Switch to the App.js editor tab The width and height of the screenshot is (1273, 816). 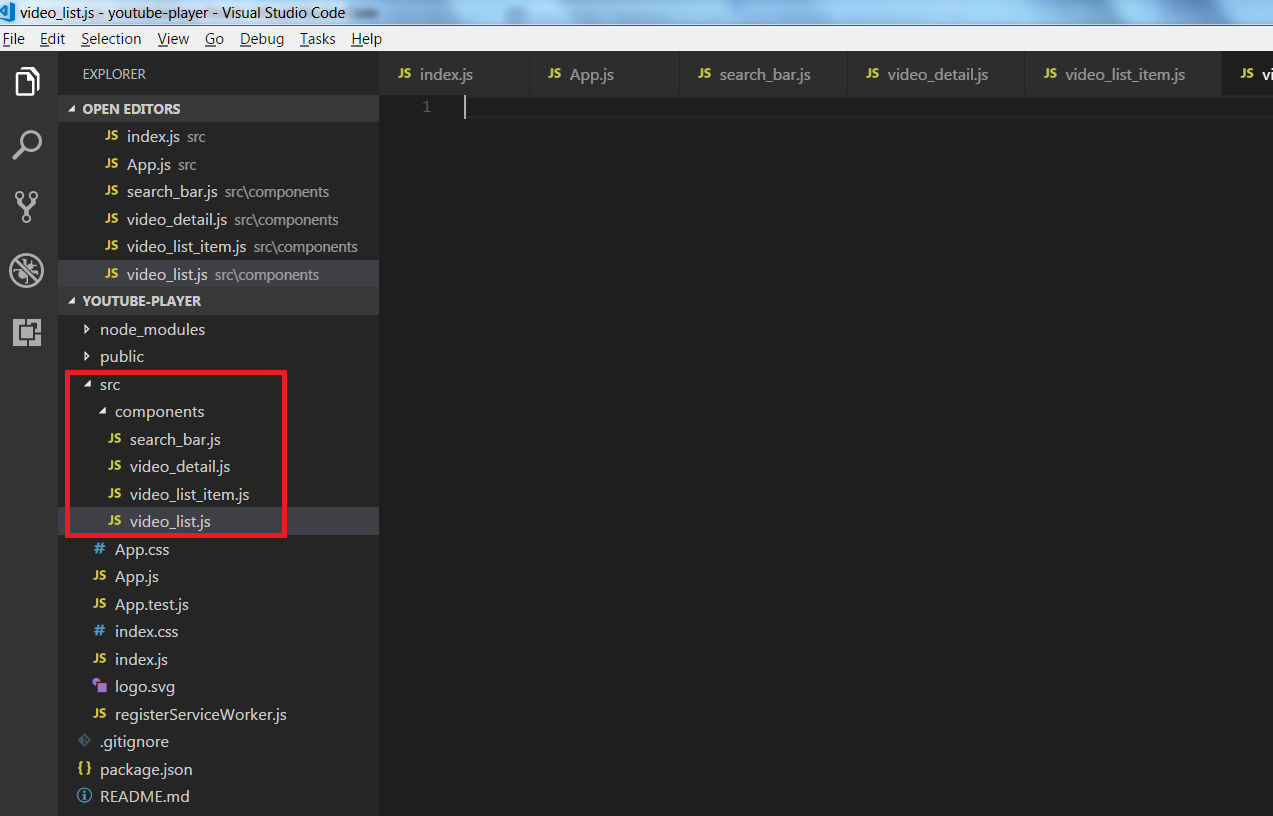[x=604, y=74]
